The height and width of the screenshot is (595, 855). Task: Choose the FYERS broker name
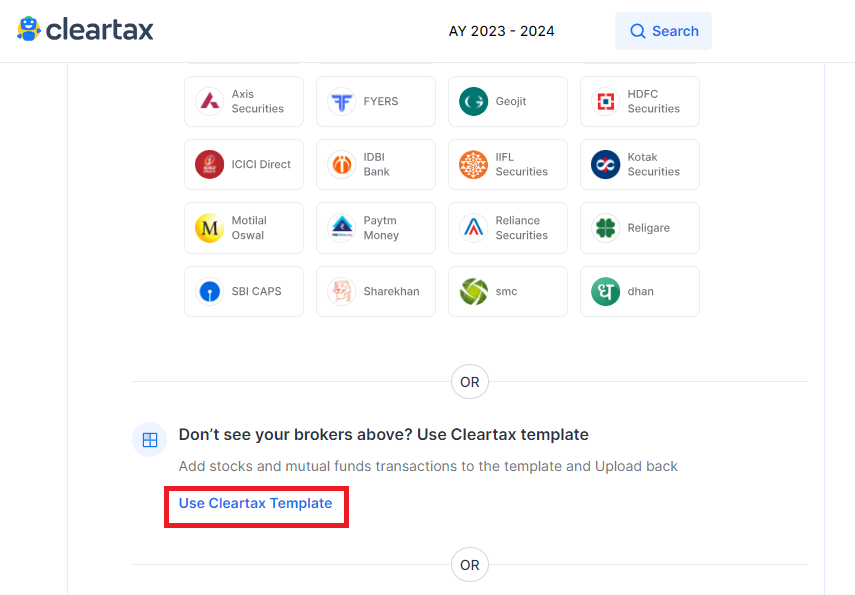coord(381,101)
